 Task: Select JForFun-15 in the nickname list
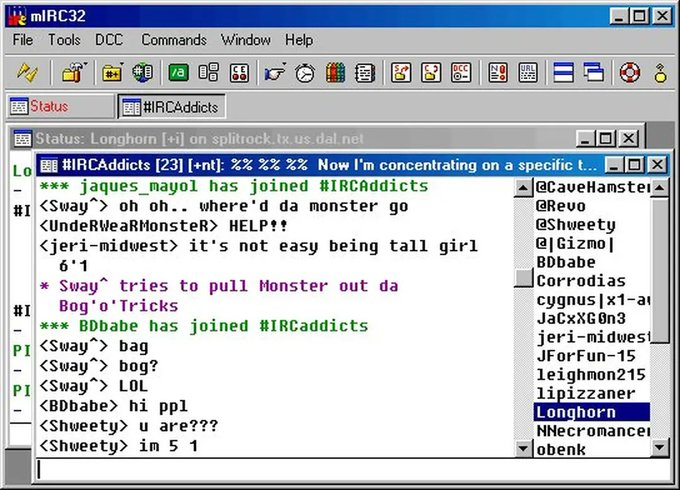point(592,356)
